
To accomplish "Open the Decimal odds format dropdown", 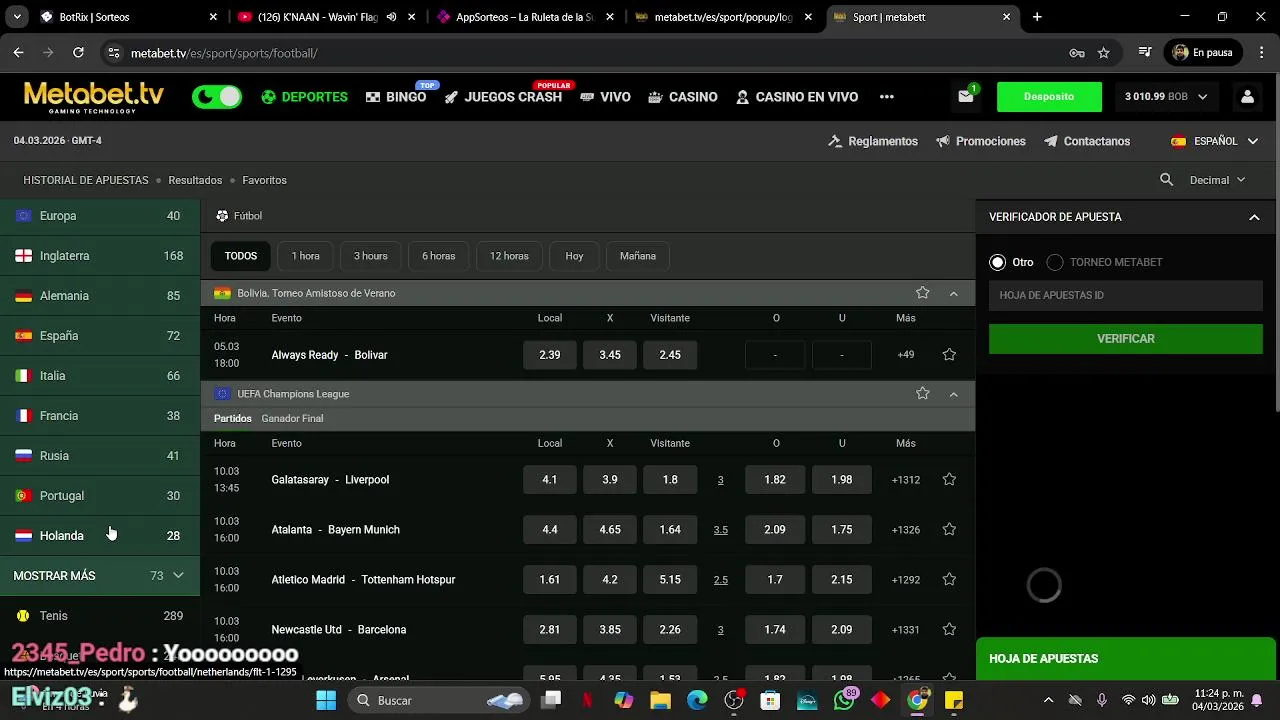I will click(1217, 180).
